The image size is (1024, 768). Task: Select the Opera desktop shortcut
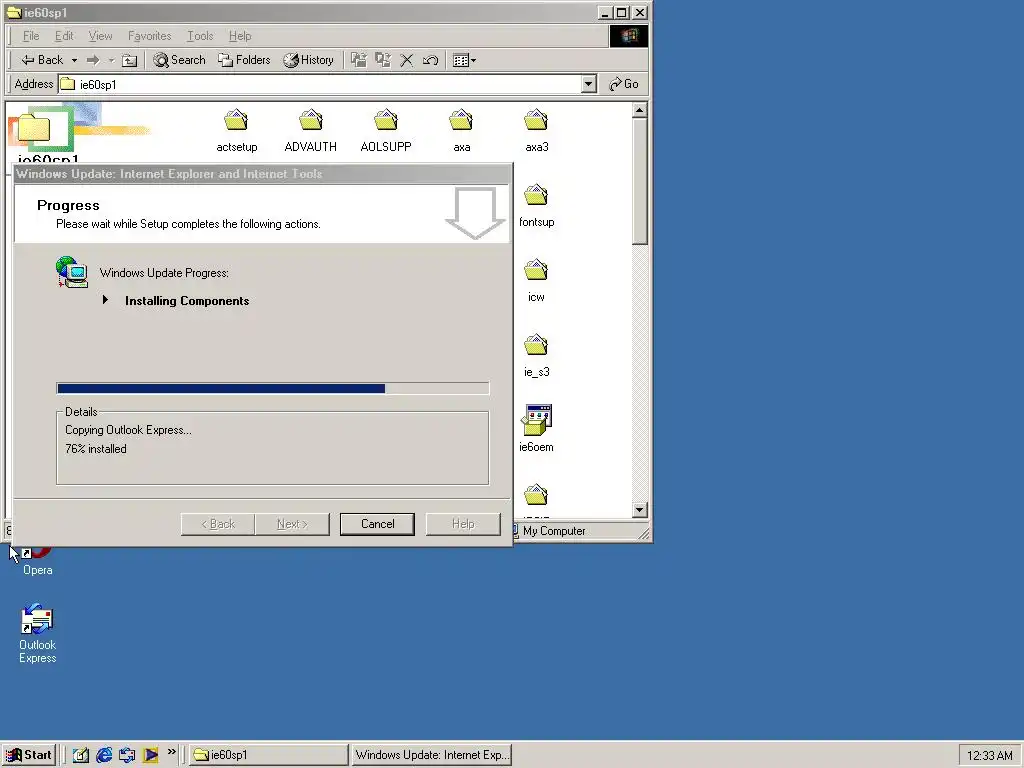[x=37, y=562]
